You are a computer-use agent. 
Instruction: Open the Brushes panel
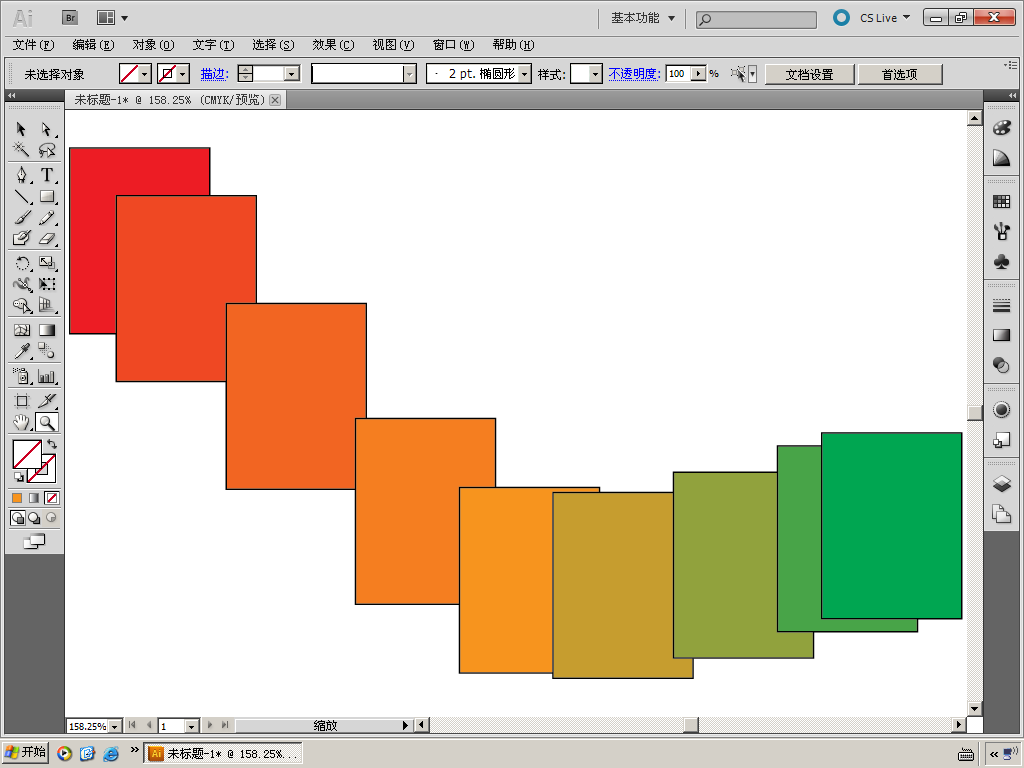tap(1001, 231)
